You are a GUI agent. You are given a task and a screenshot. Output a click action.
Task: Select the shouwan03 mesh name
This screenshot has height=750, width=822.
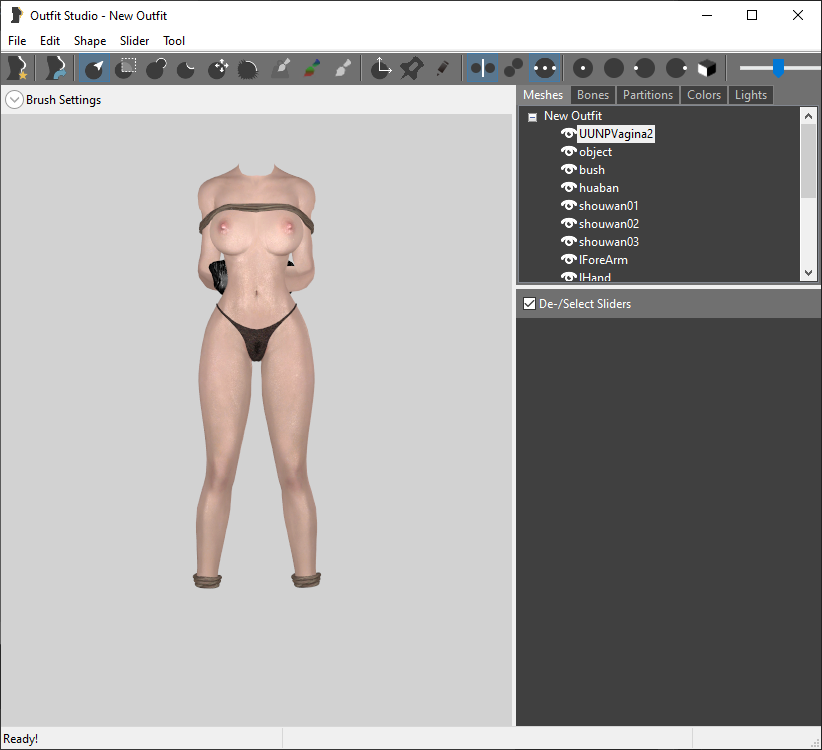click(x=609, y=242)
